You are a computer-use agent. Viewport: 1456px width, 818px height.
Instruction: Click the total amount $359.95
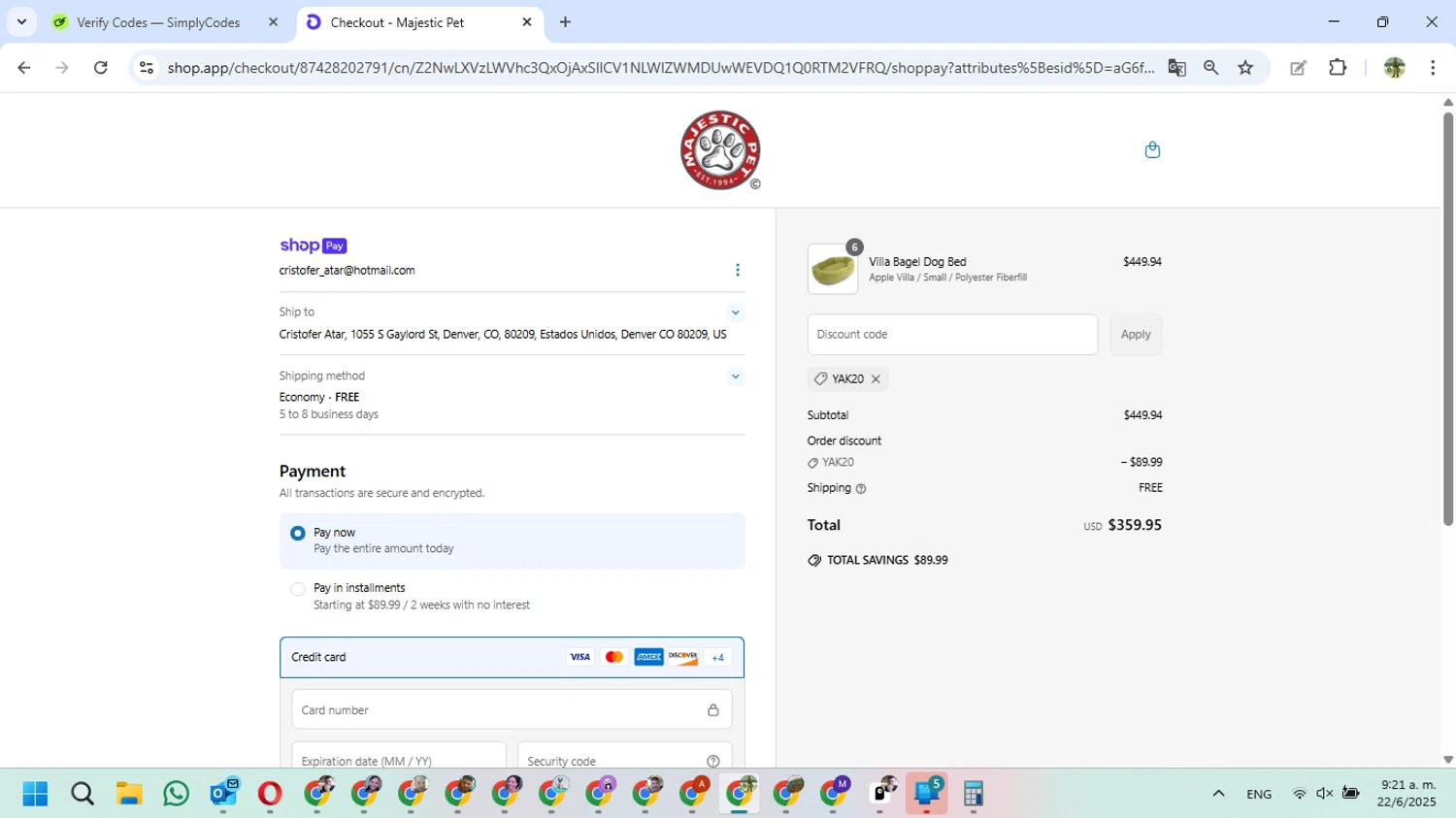(1135, 525)
